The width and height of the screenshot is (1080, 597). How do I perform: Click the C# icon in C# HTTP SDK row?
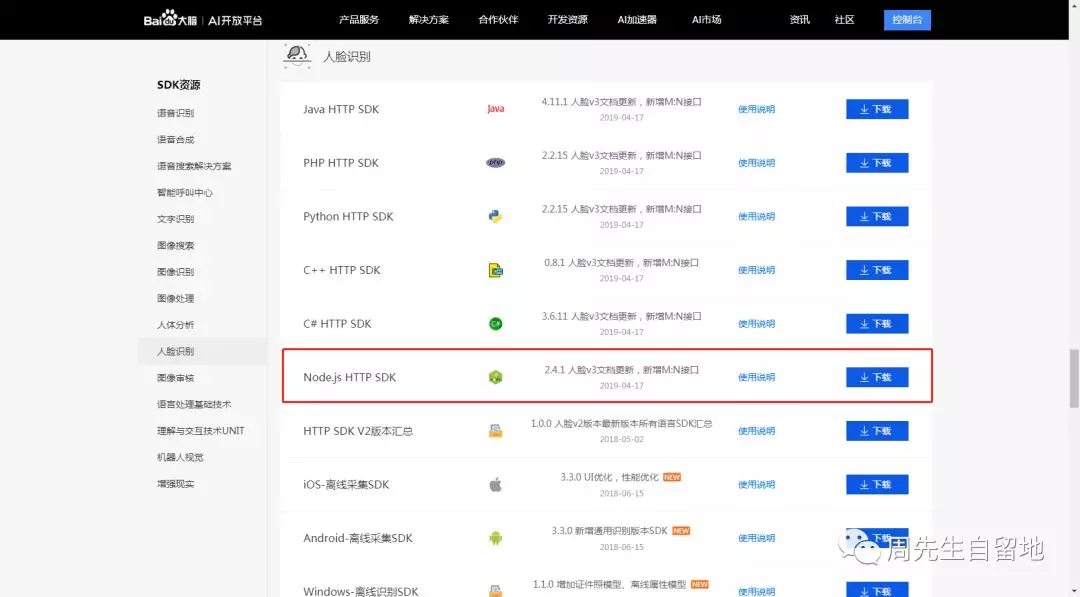[x=495, y=324]
